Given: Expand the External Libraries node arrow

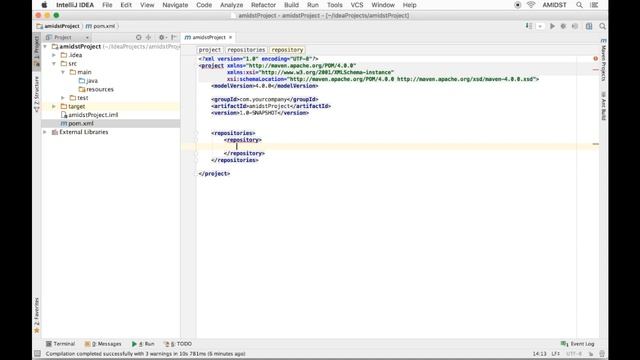Looking at the screenshot, I should 45,132.
